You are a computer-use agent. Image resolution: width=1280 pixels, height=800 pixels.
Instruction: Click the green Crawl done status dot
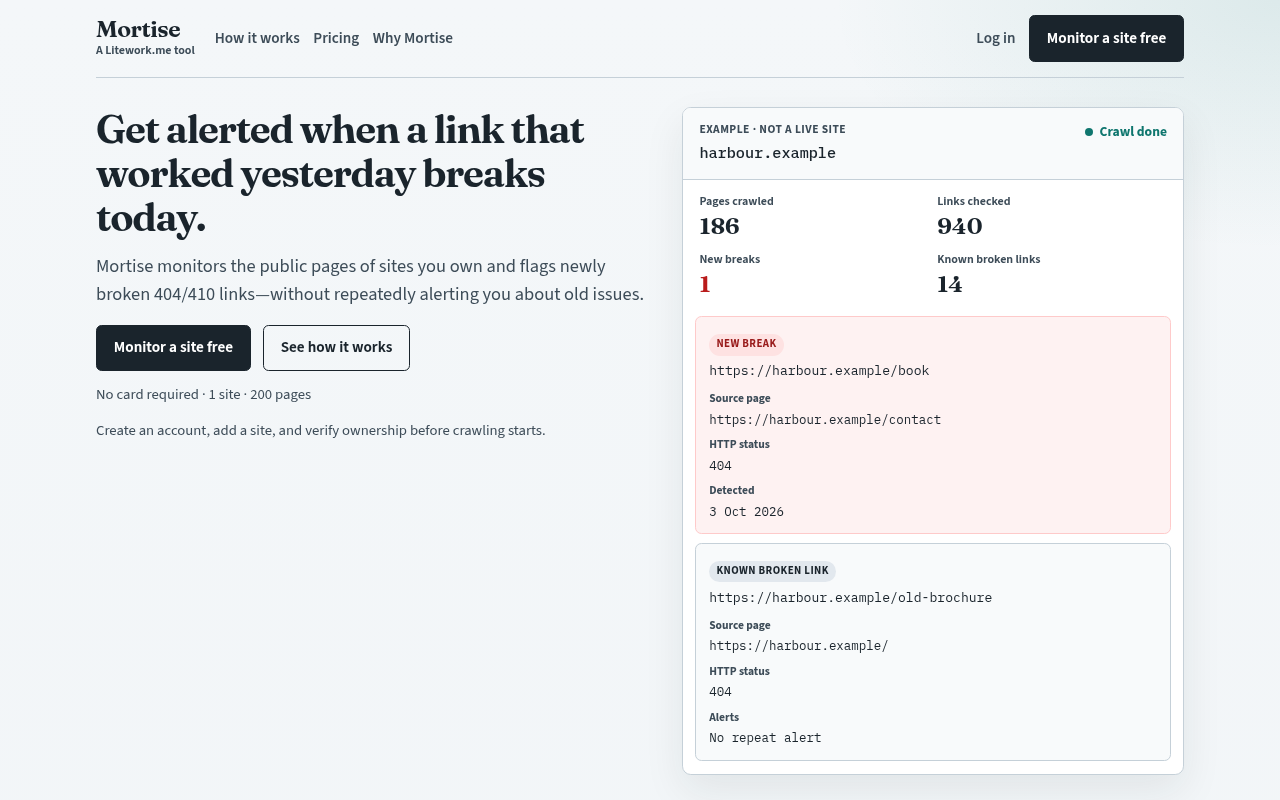pyautogui.click(x=1089, y=132)
